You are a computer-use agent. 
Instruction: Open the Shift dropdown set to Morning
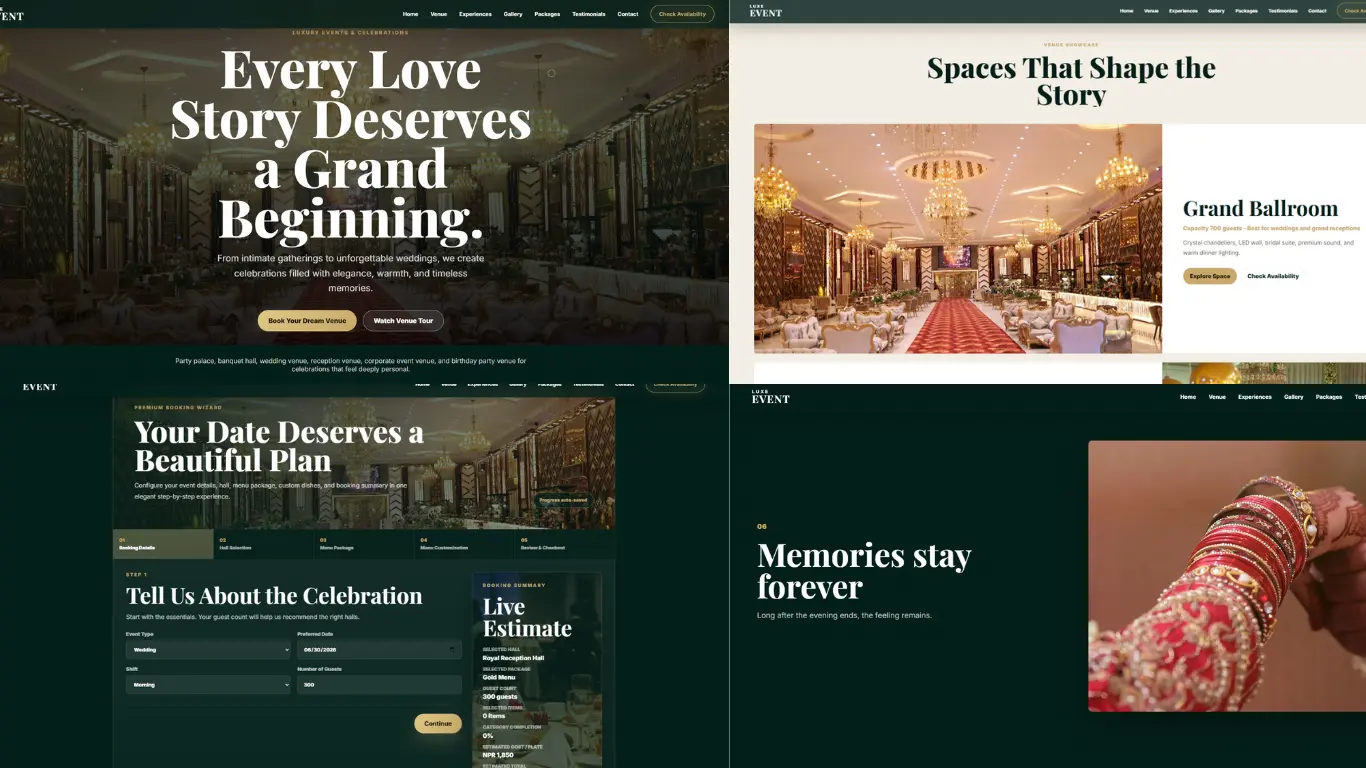(x=208, y=685)
